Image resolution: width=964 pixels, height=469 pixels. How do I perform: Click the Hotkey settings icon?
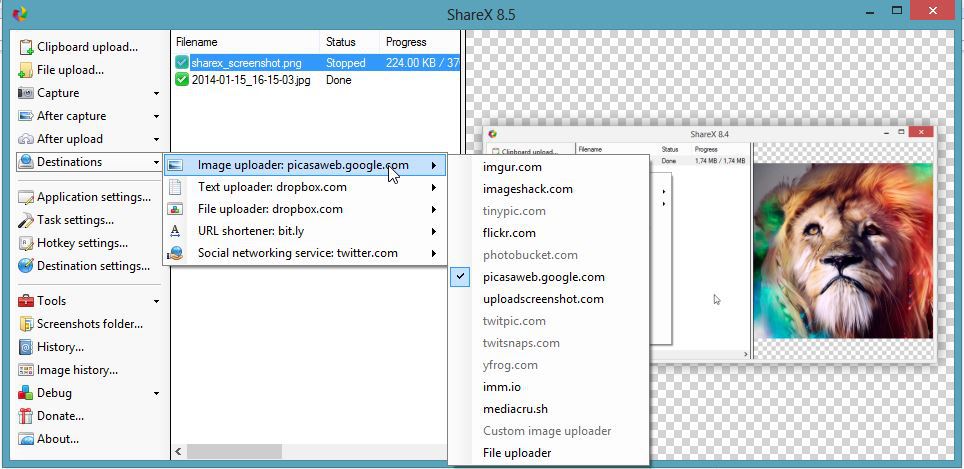(x=26, y=243)
